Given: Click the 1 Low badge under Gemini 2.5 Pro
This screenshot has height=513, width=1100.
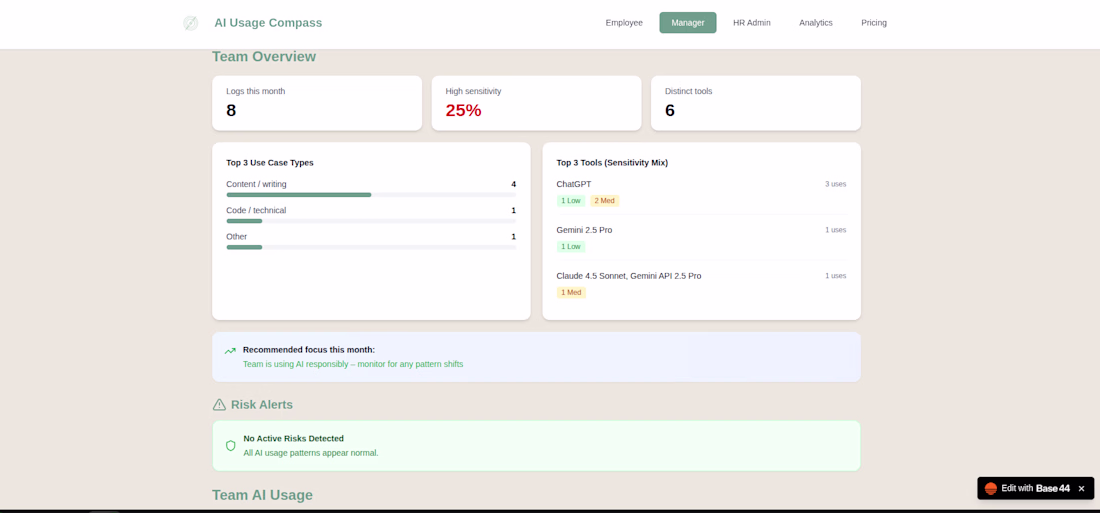Looking at the screenshot, I should click(x=570, y=246).
